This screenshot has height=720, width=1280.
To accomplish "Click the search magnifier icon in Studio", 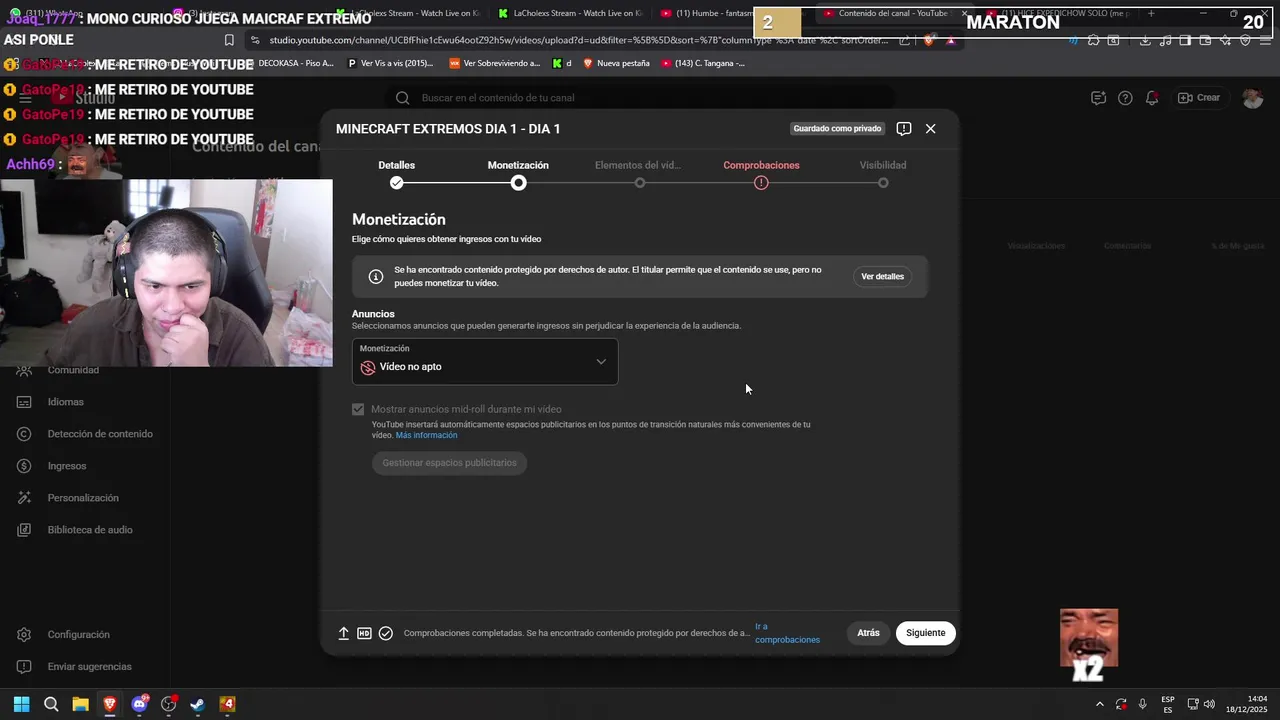I will [x=402, y=98].
